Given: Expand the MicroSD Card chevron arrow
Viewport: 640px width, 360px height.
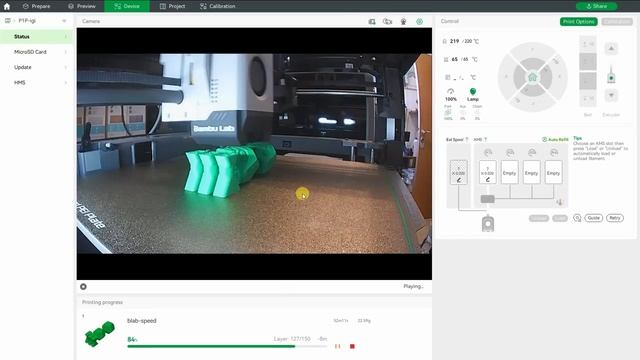Looking at the screenshot, I should (66, 52).
